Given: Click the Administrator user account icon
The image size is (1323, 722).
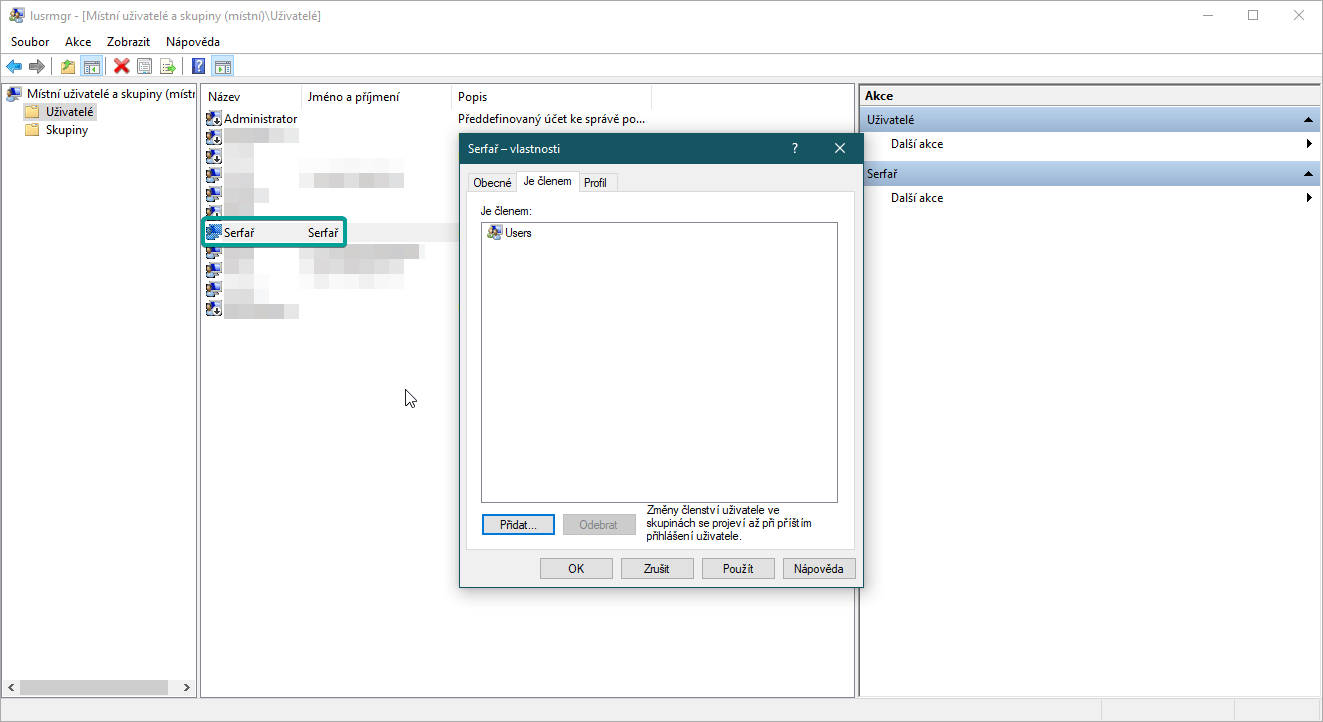Looking at the screenshot, I should pos(213,118).
